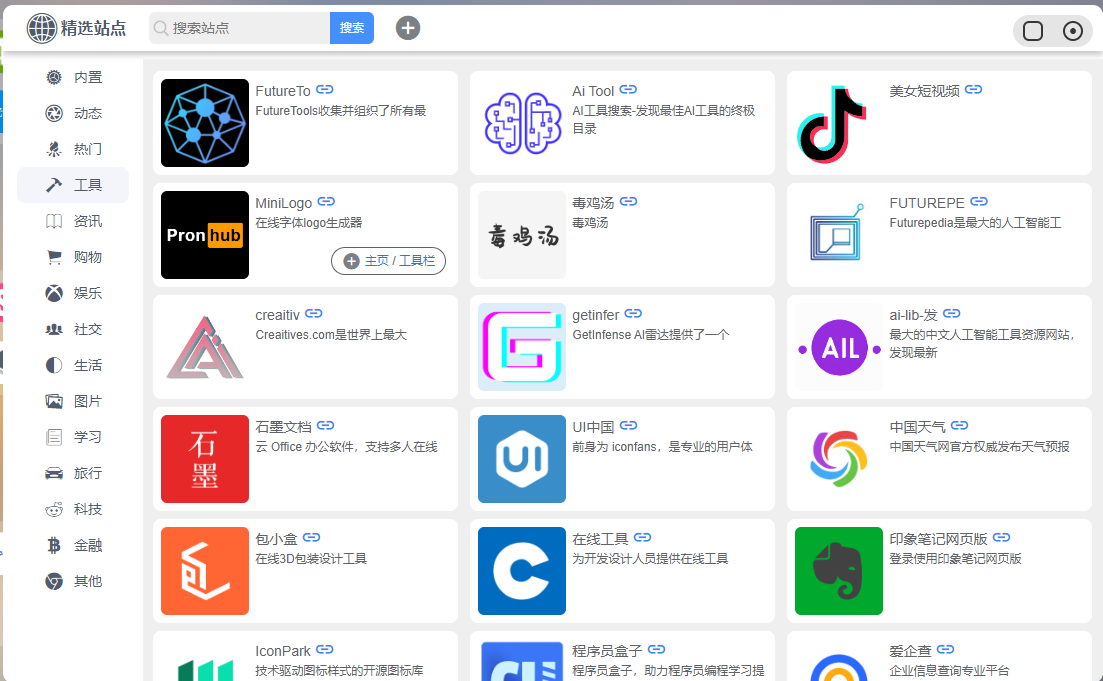The height and width of the screenshot is (681, 1103).
Task: Go to the 旅行 category
Action: coord(73,473)
